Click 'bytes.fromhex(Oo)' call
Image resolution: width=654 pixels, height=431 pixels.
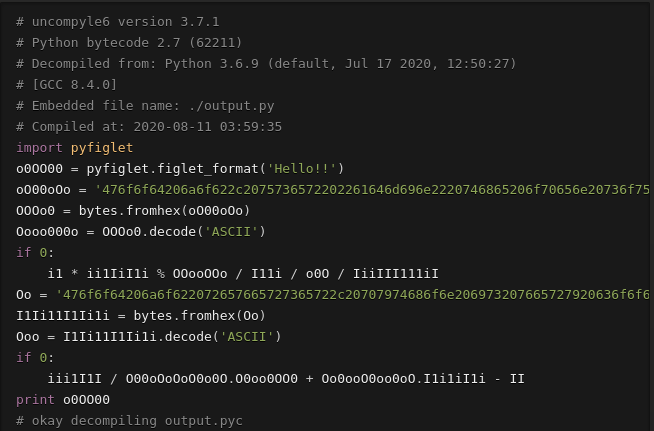pos(199,315)
